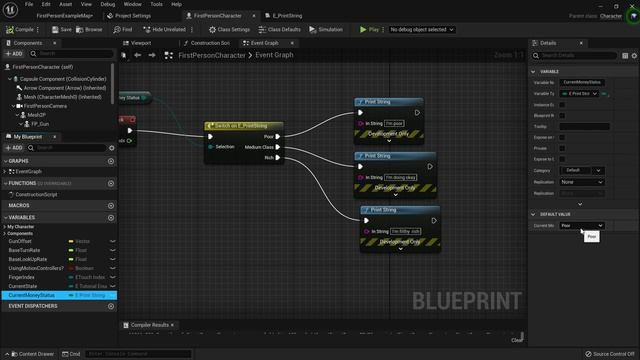Expand the third Print String node's bottom chevron

pyautogui.click(x=400, y=249)
